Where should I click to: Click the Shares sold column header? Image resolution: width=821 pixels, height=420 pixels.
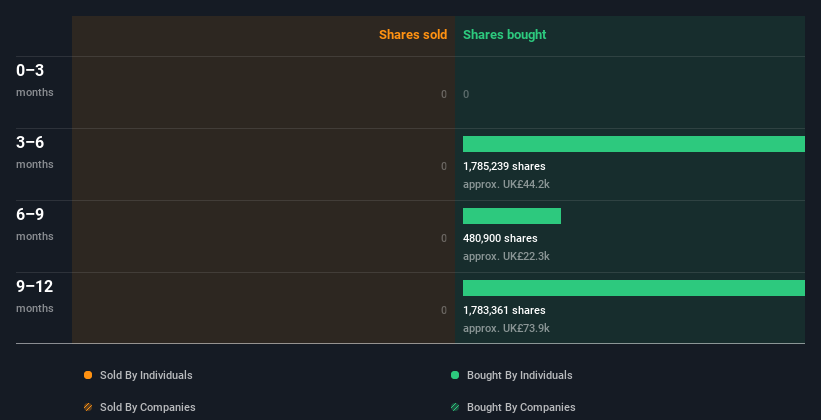413,35
